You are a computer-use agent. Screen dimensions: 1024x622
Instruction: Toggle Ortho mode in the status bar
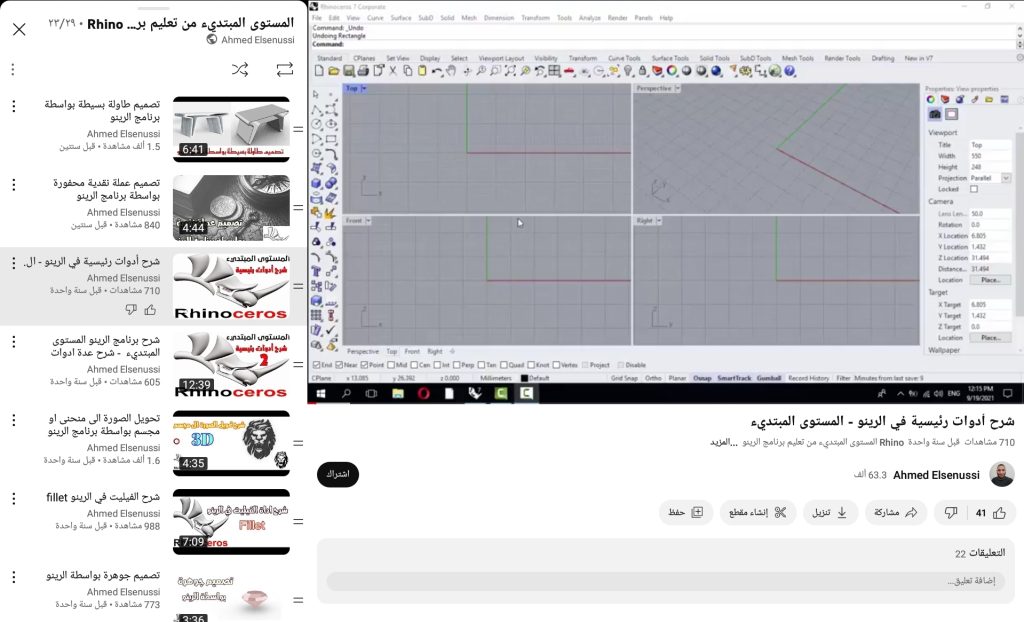click(655, 378)
